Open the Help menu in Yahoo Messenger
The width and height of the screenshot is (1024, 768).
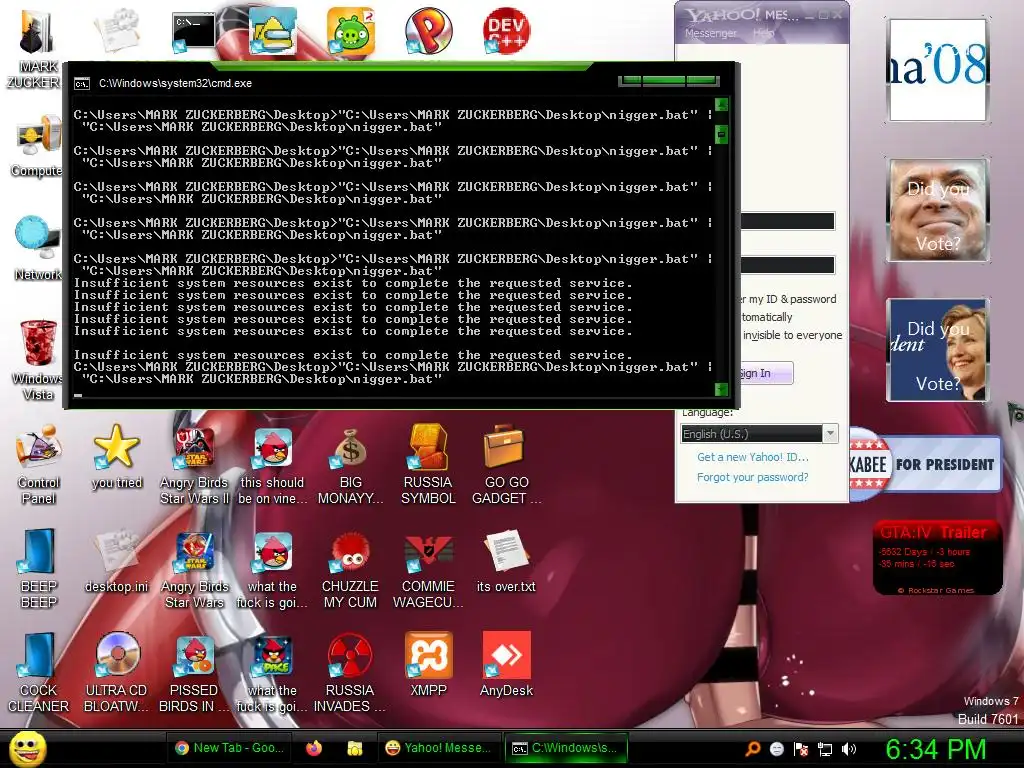(x=763, y=33)
